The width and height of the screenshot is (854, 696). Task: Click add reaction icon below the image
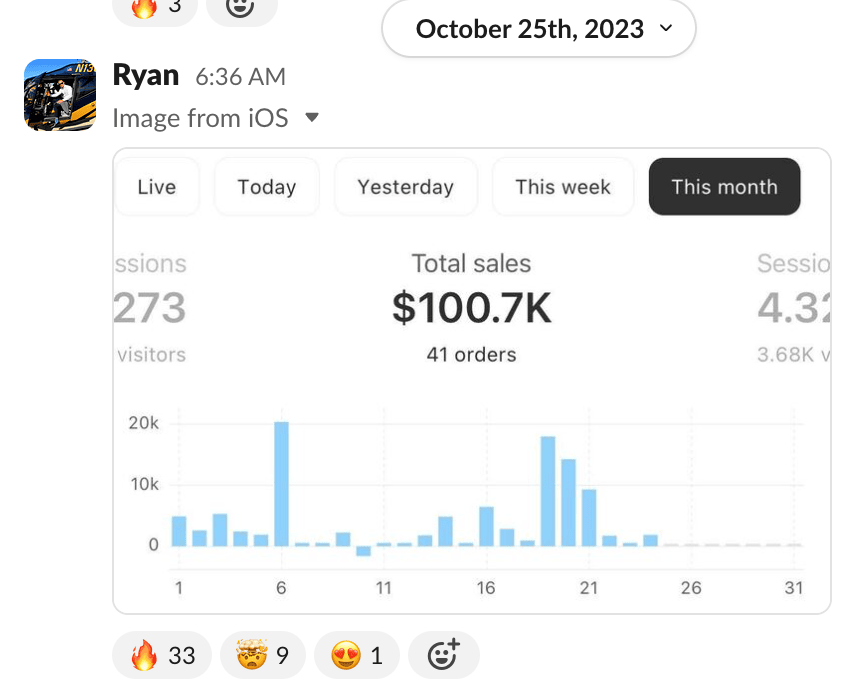click(x=443, y=656)
